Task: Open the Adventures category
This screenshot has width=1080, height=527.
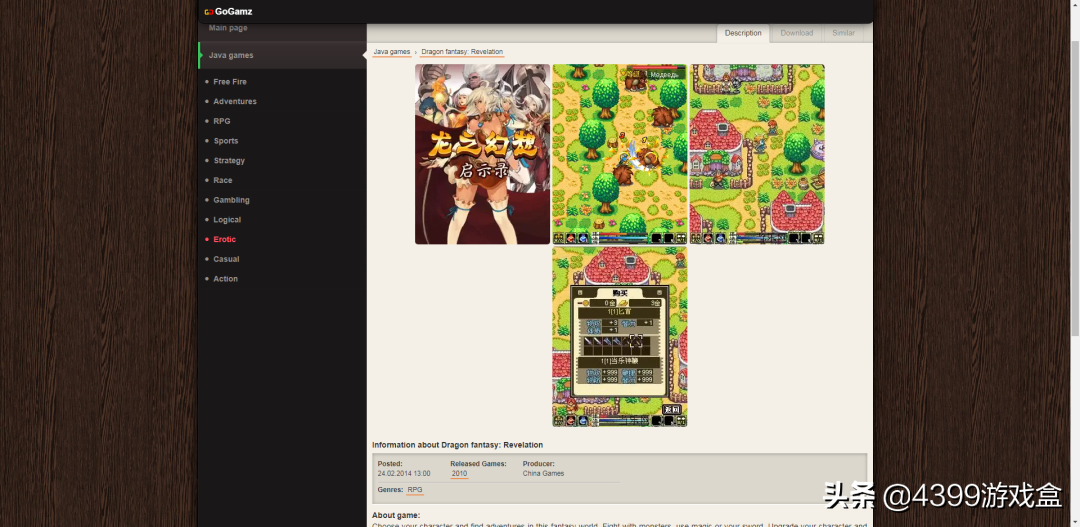Action: (235, 101)
